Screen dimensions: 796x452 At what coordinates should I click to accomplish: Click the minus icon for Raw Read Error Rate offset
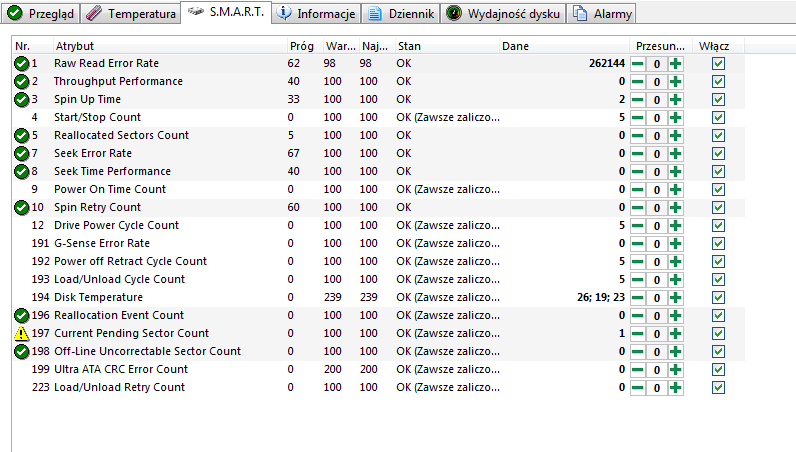pyautogui.click(x=638, y=63)
